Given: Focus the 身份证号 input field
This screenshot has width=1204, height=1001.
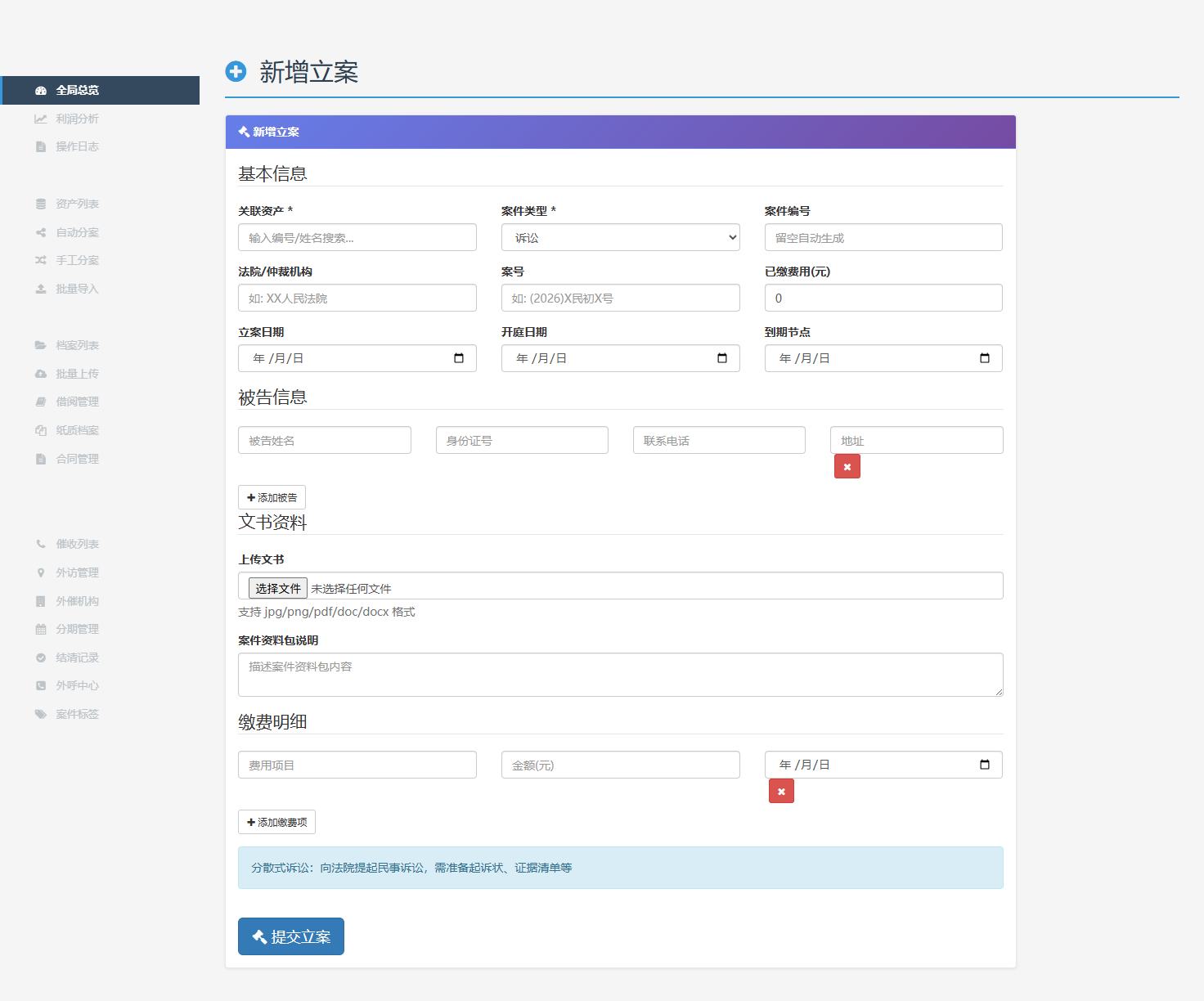Looking at the screenshot, I should tap(522, 440).
